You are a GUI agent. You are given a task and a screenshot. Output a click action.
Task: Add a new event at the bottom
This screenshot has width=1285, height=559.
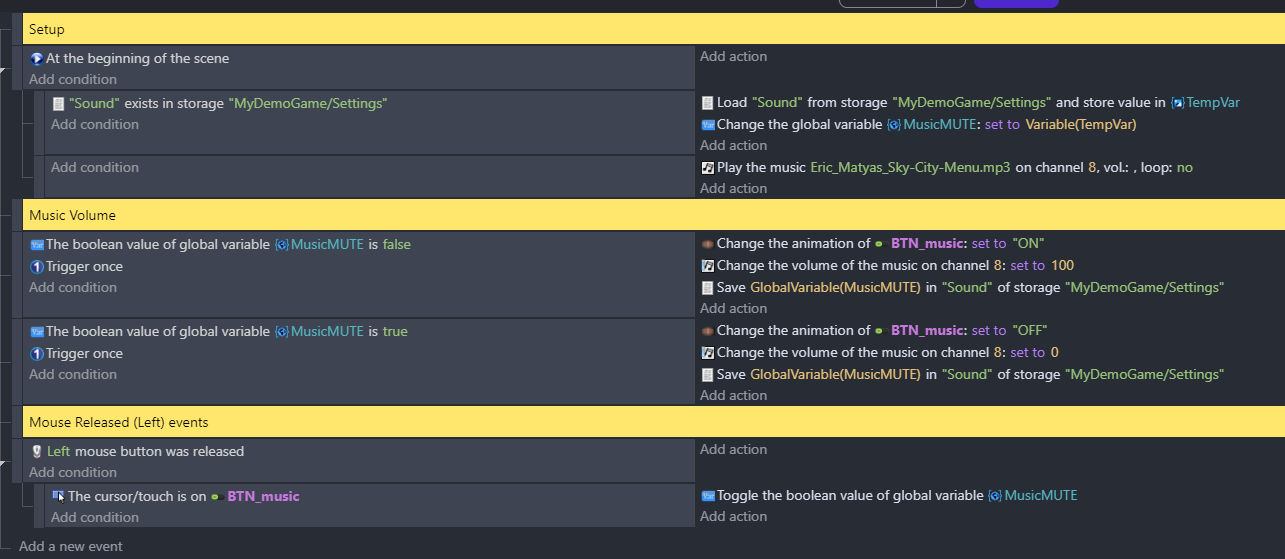71,546
